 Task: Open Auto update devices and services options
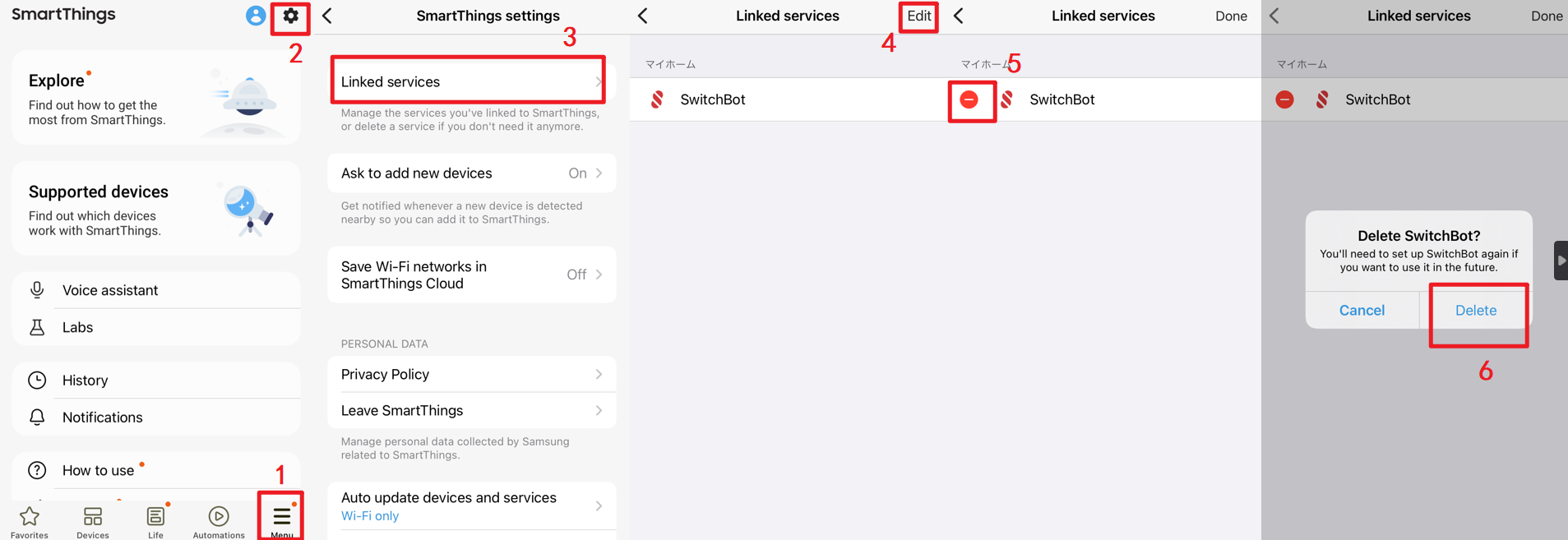(x=471, y=505)
